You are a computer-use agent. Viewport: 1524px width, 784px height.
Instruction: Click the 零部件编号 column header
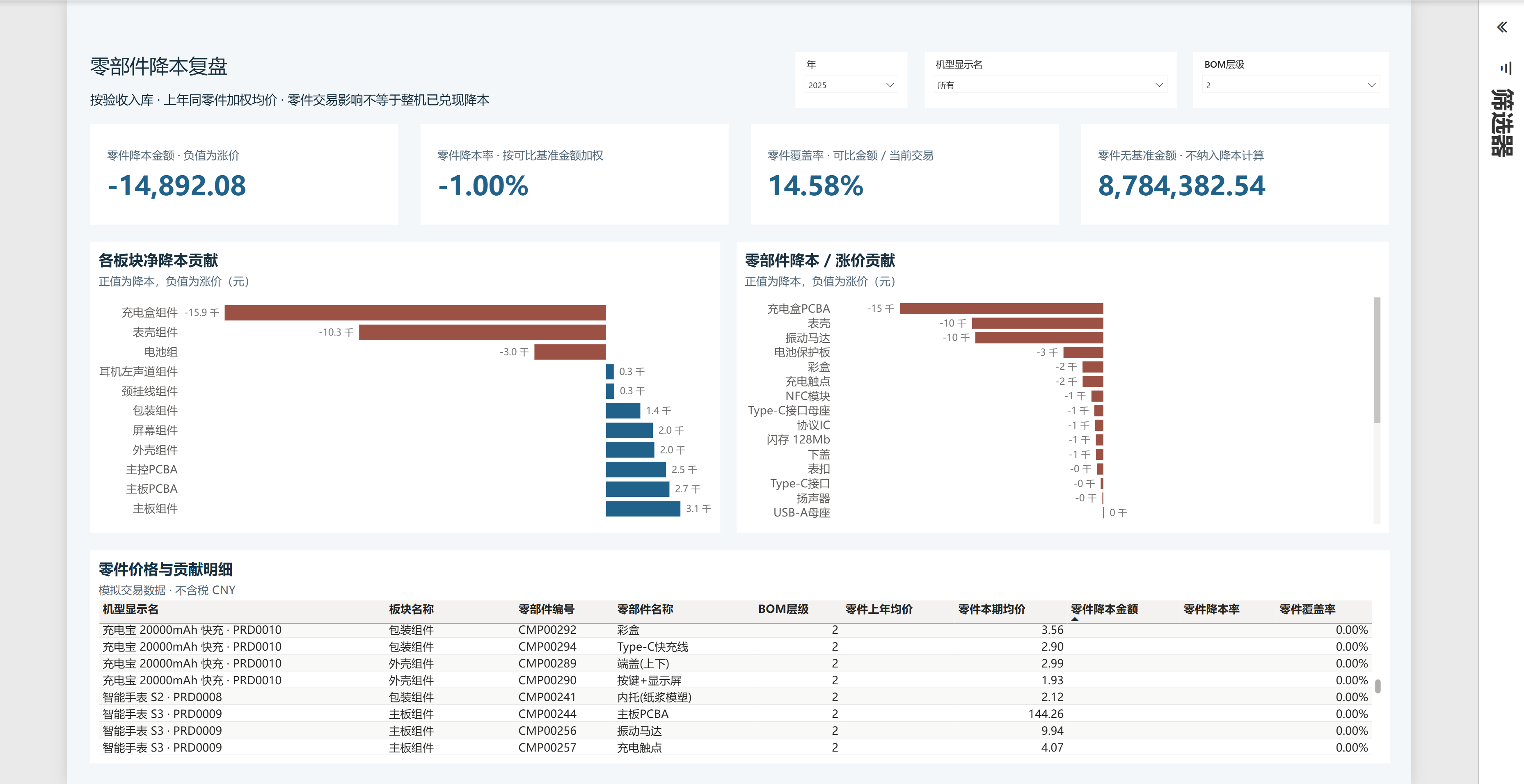[x=546, y=609]
